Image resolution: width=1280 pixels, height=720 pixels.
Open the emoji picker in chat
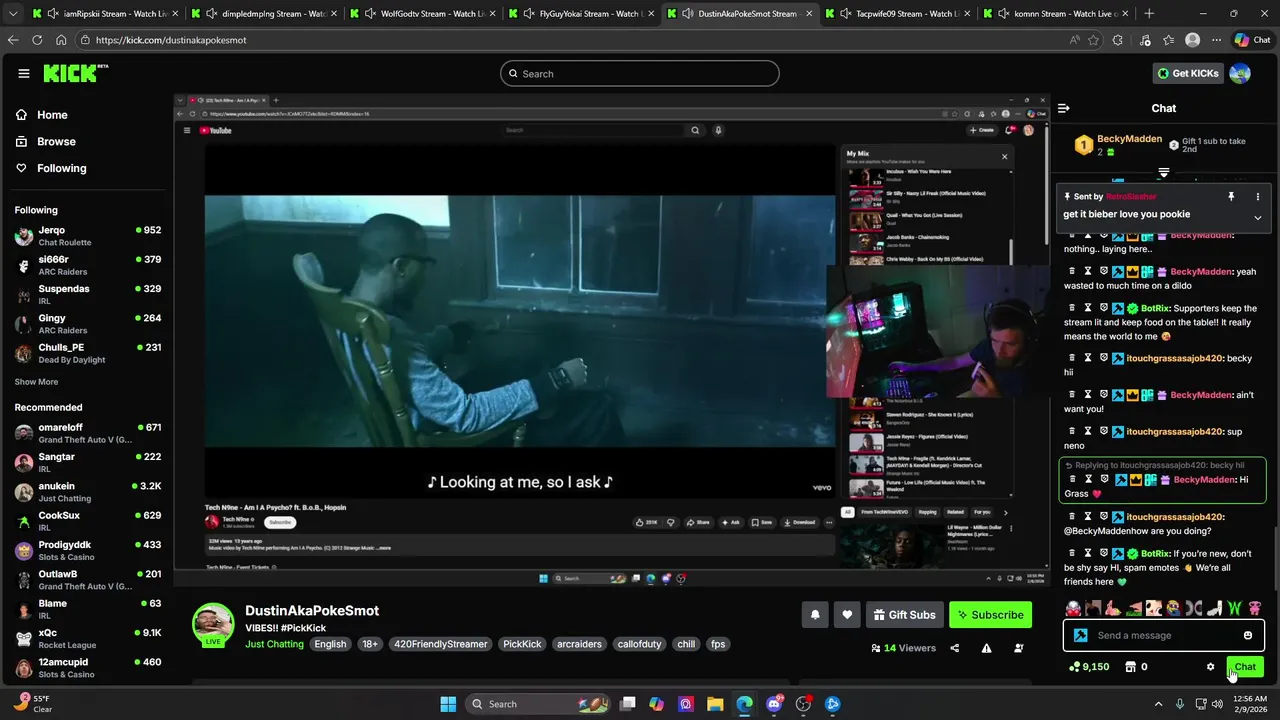coord(1248,635)
